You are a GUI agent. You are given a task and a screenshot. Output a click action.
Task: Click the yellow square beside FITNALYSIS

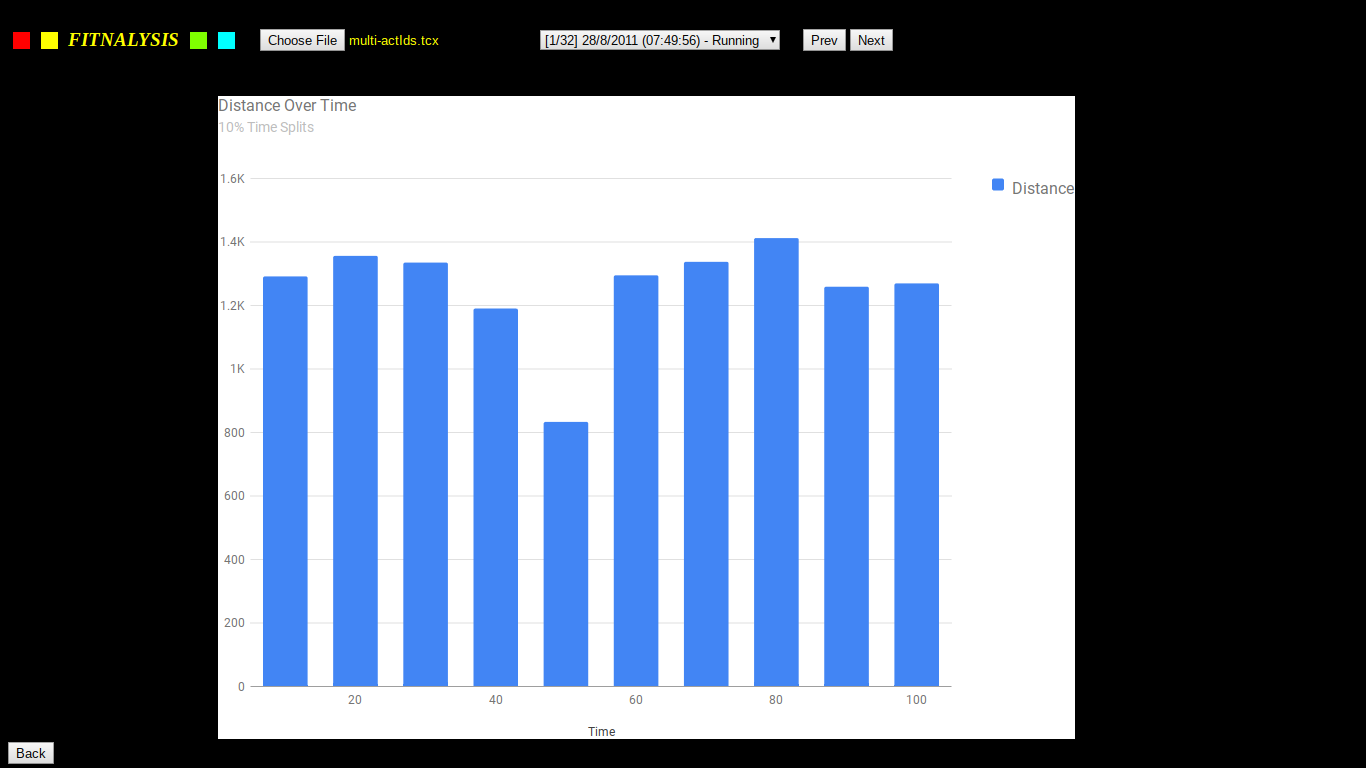click(49, 40)
